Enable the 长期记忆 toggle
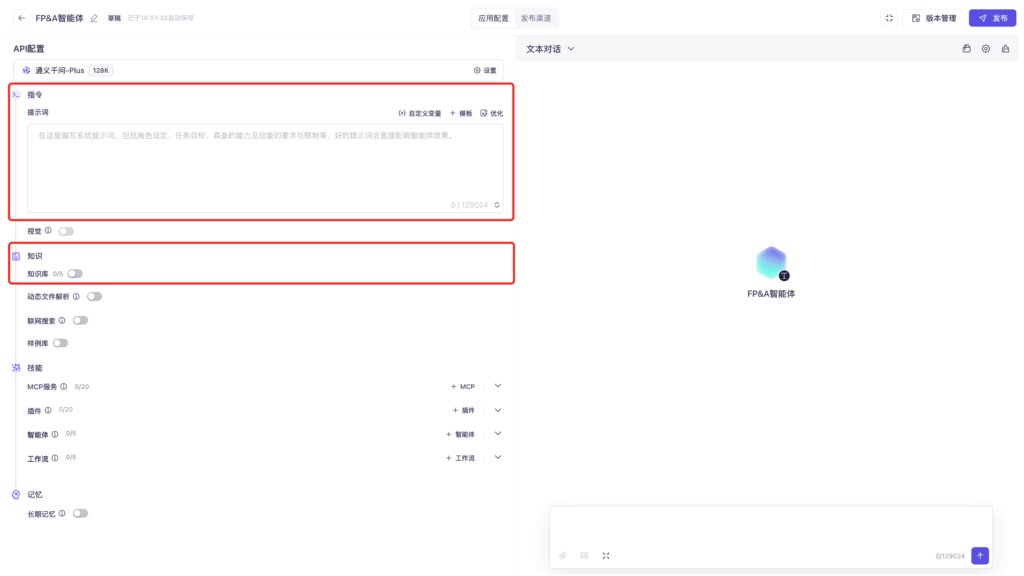This screenshot has height=576, width=1024. point(80,513)
